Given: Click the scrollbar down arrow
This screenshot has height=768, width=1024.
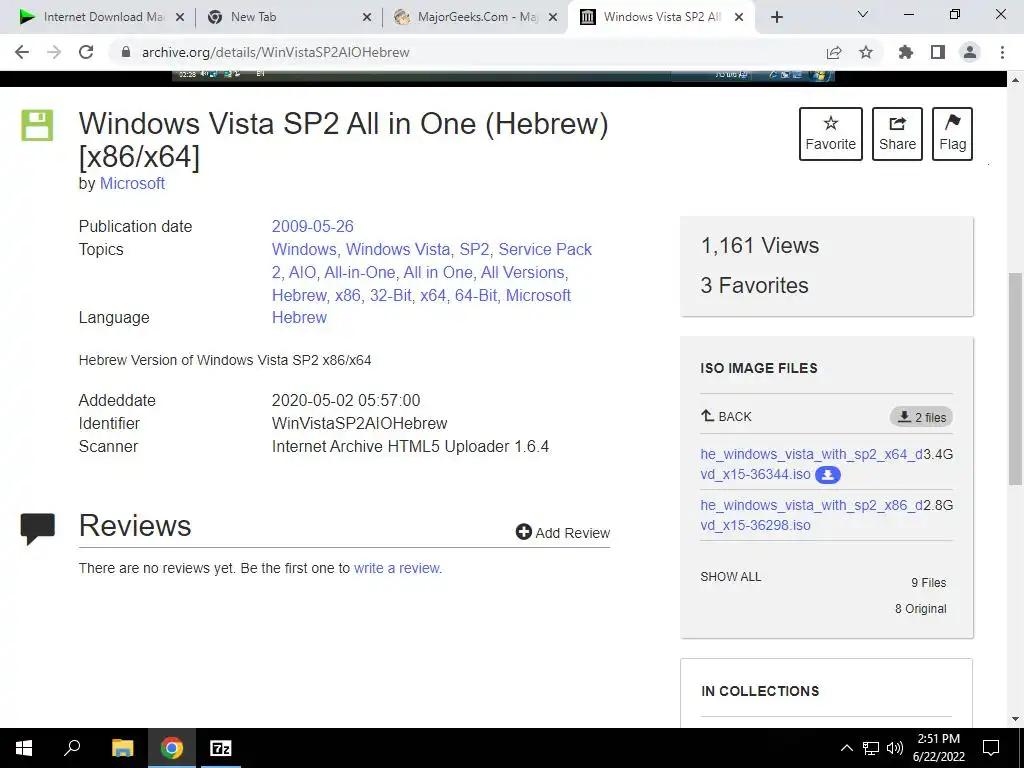Looking at the screenshot, I should coord(1015,719).
